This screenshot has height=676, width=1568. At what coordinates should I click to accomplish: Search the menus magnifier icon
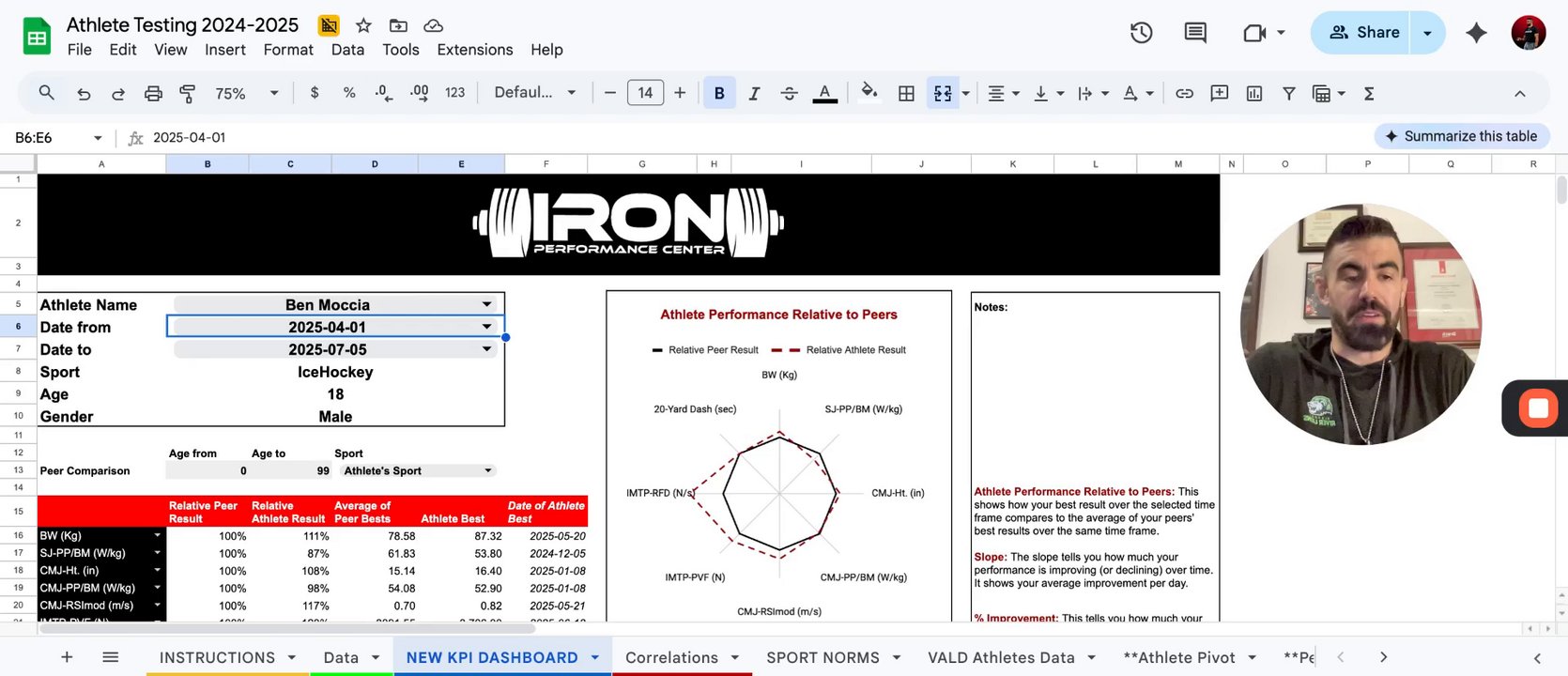pos(46,93)
